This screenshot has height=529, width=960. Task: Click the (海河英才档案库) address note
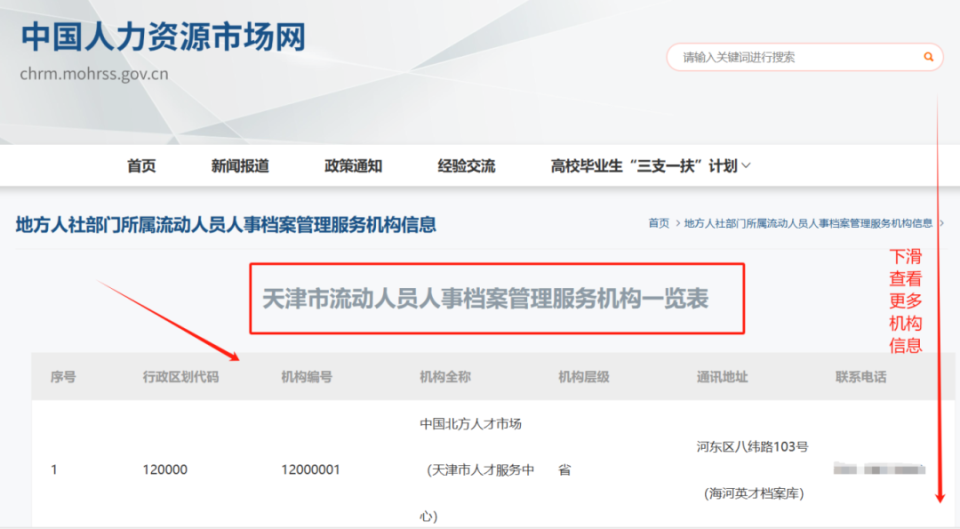click(754, 493)
